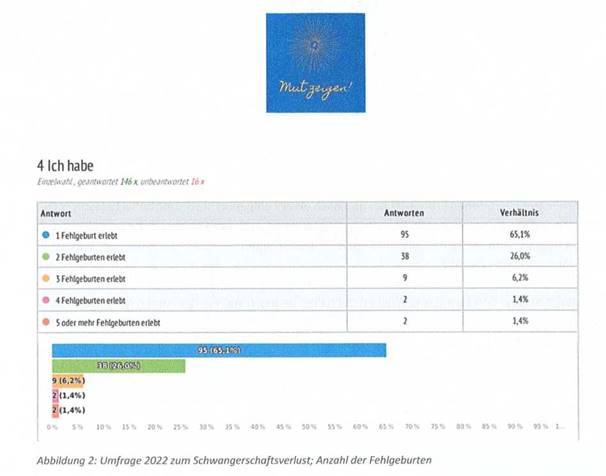Click the 6,2% ratio cell

(521, 277)
